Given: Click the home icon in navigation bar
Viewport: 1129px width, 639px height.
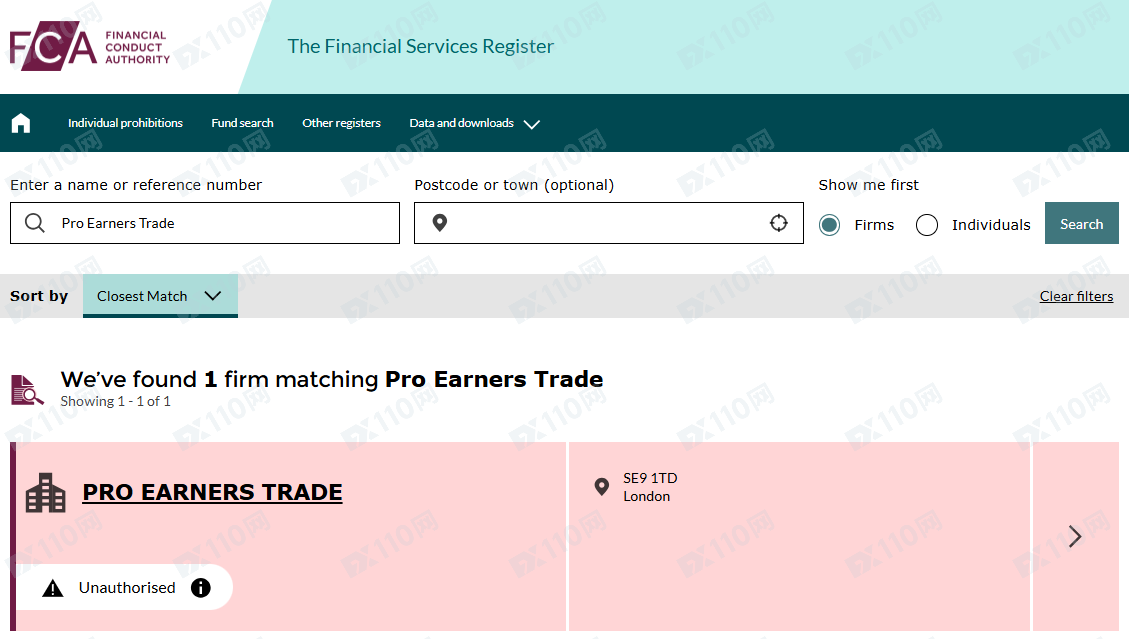Looking at the screenshot, I should (x=21, y=123).
